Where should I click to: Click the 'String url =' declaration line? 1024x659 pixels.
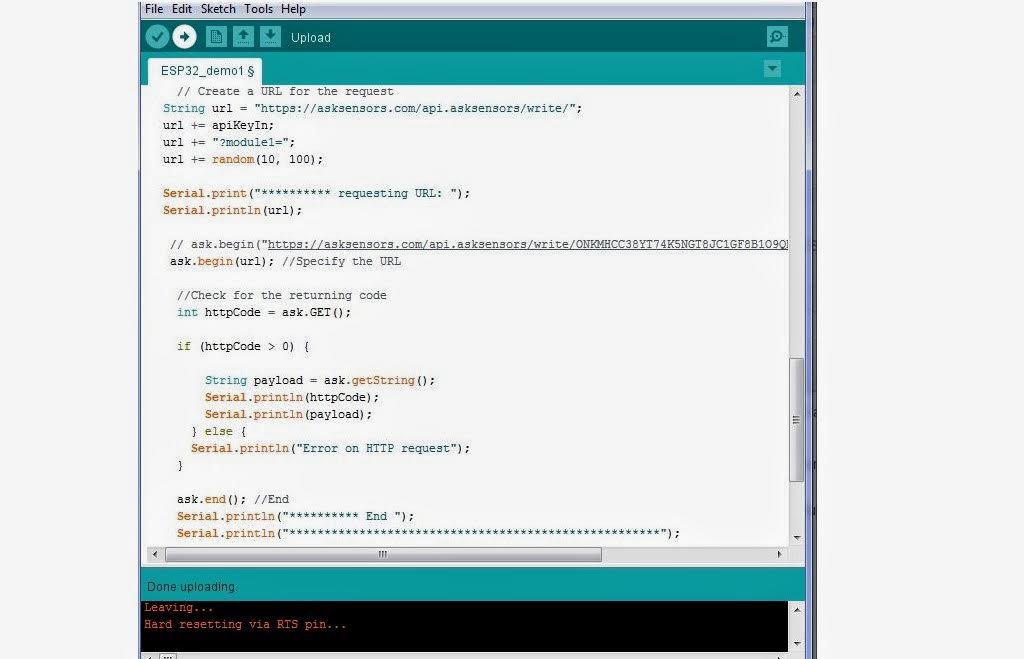pos(372,108)
